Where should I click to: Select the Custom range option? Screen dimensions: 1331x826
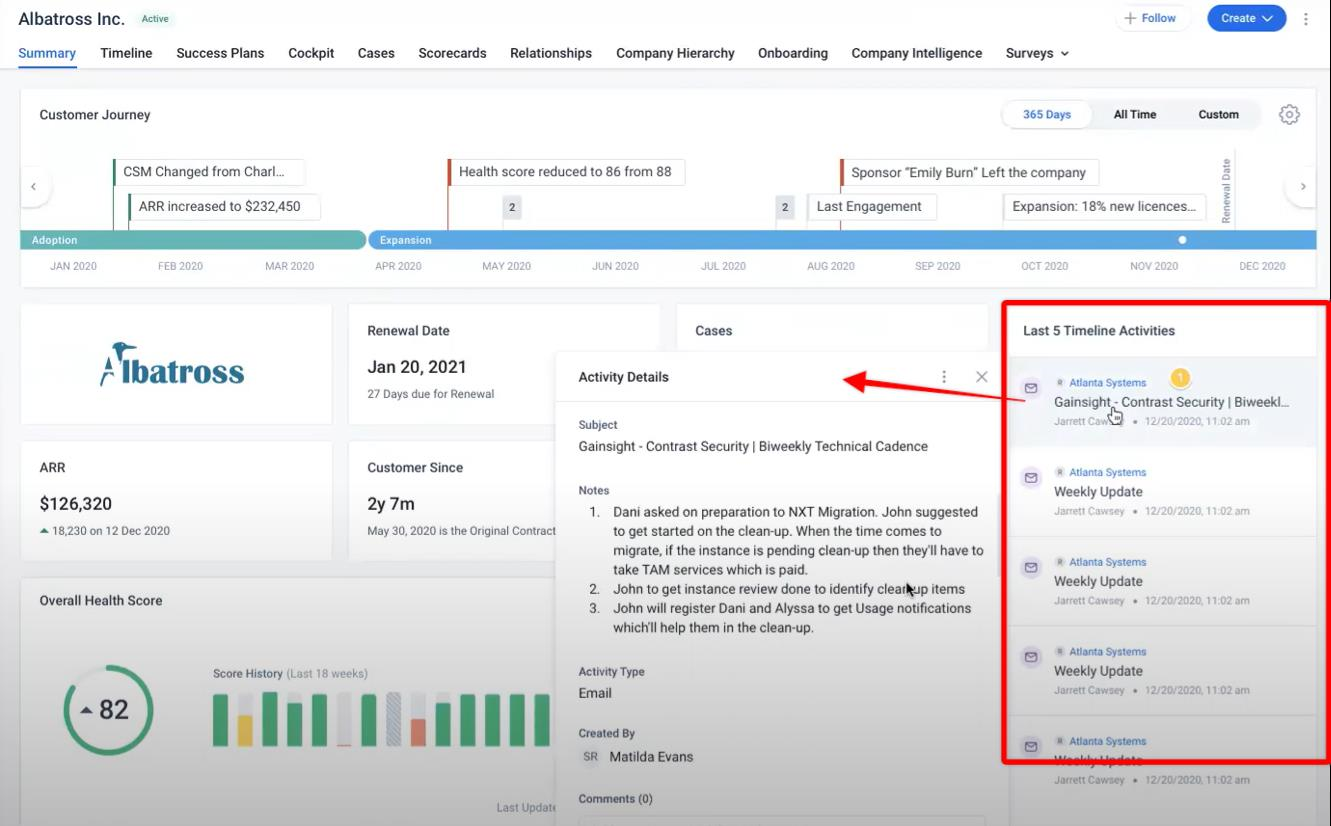1218,114
